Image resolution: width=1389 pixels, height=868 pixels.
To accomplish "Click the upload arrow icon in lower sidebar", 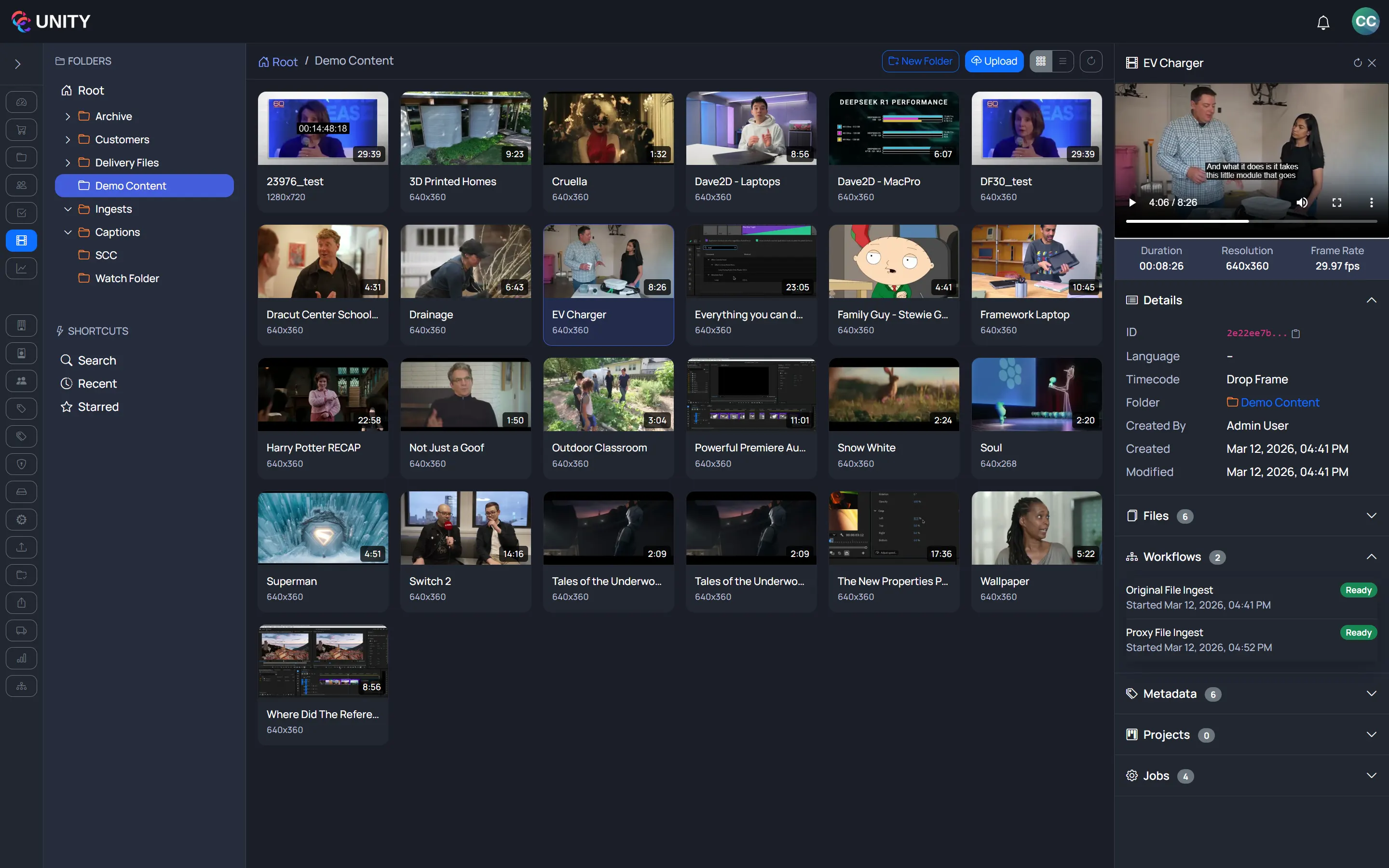I will coord(21,547).
